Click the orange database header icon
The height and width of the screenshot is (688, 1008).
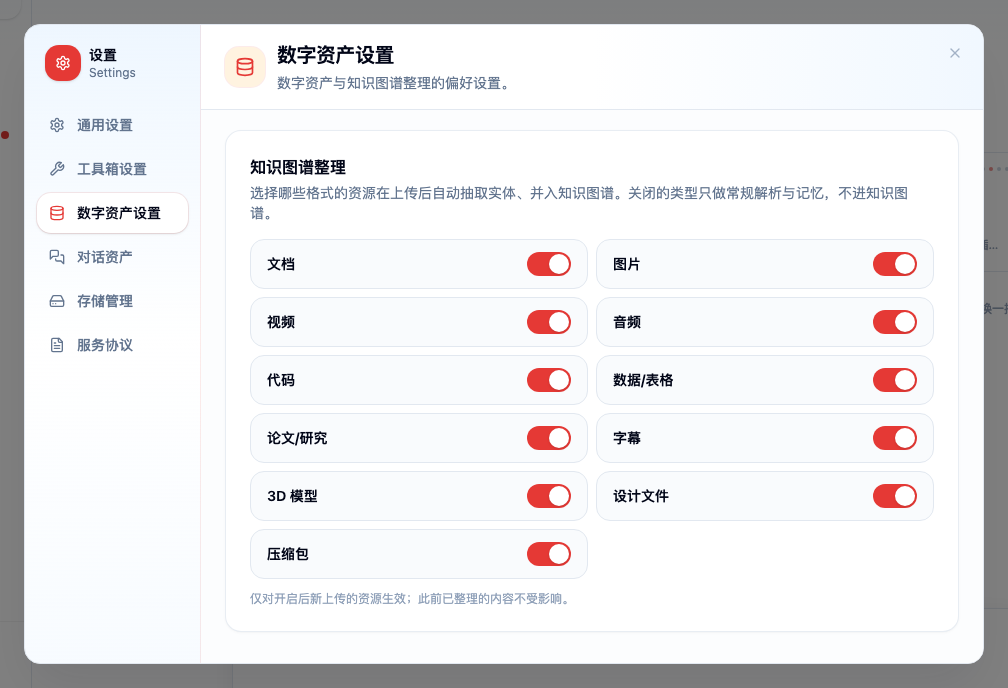pyautogui.click(x=245, y=67)
